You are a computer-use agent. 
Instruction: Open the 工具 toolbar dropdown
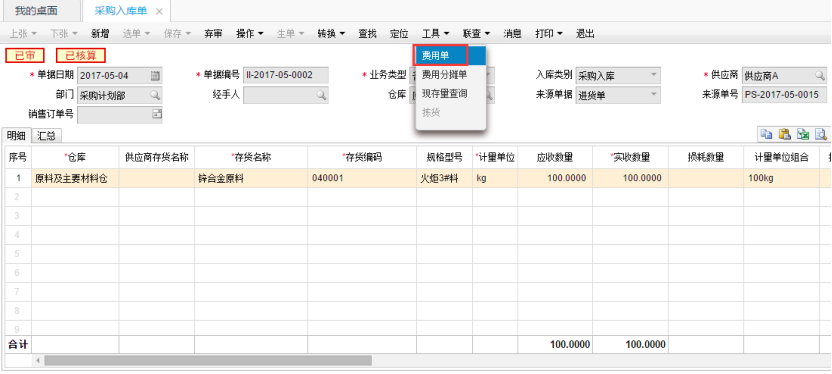[436, 34]
